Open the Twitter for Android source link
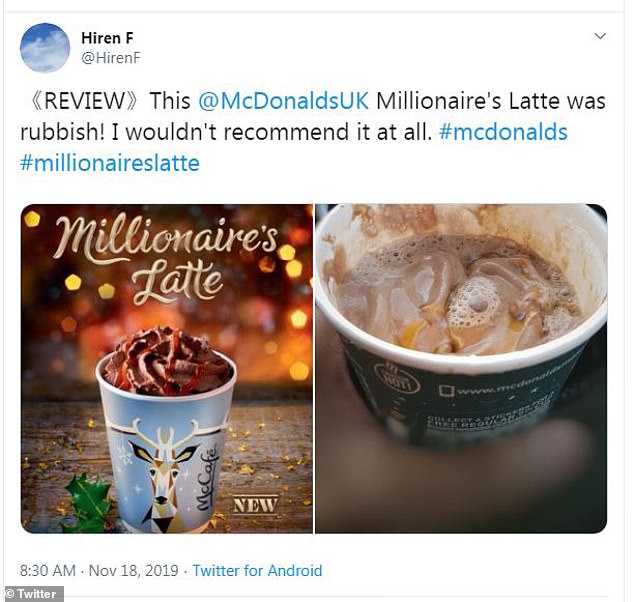Image resolution: width=634 pixels, height=602 pixels. [257, 570]
